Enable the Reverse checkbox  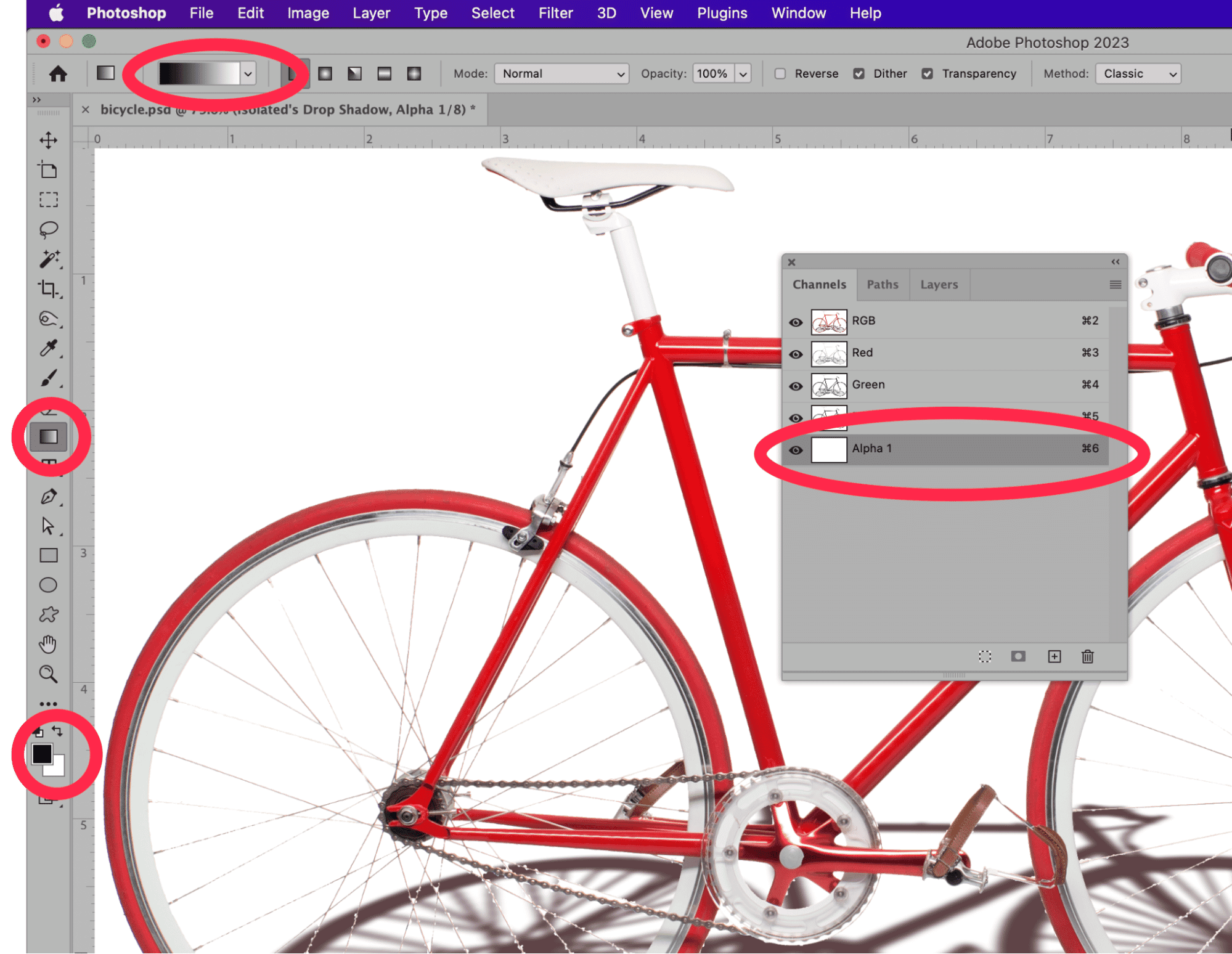[x=780, y=74]
